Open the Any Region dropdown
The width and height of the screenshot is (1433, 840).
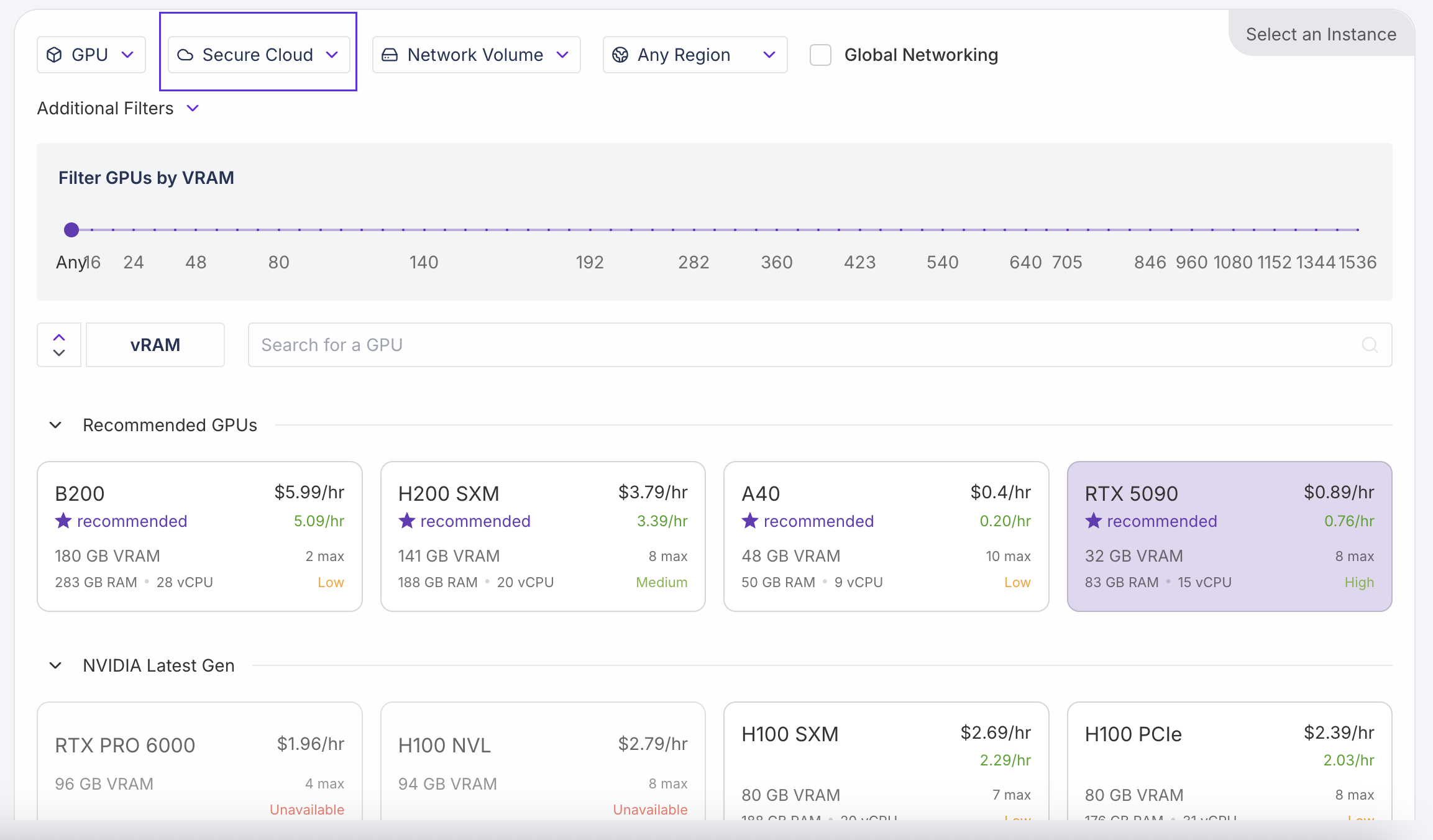tap(695, 55)
